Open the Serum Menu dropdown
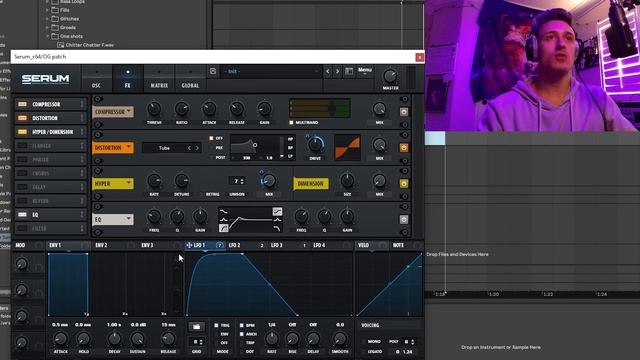640x360 pixels. pos(365,71)
